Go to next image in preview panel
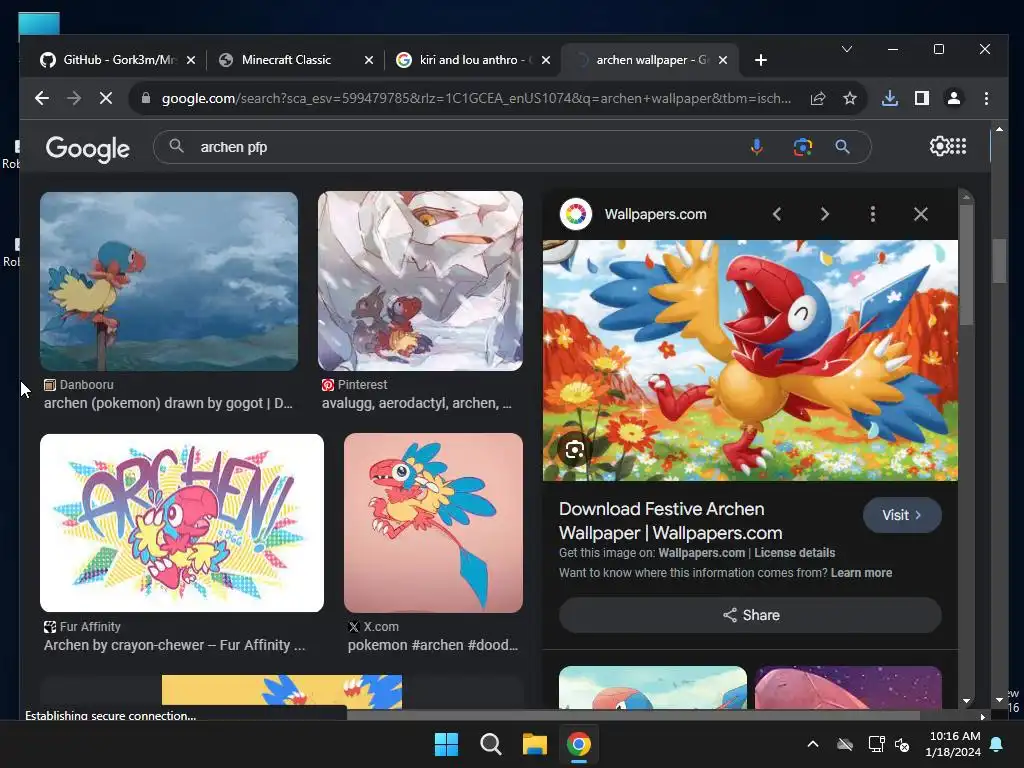 tap(824, 214)
